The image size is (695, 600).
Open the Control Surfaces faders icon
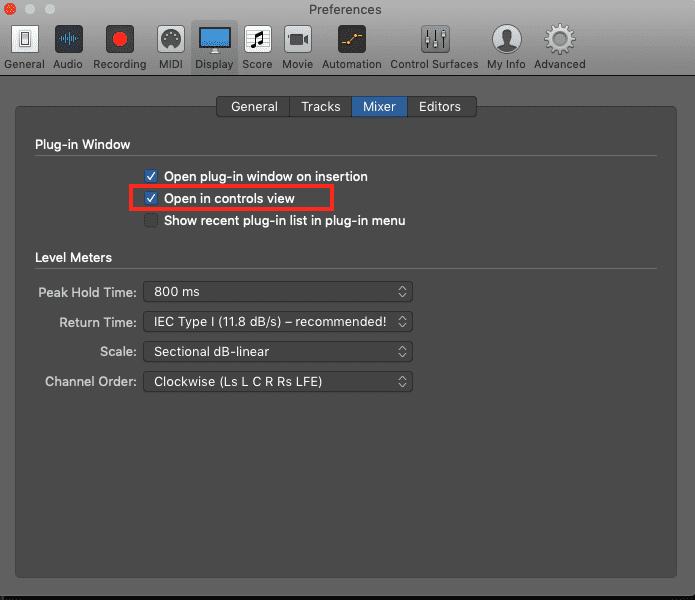pyautogui.click(x=434, y=39)
